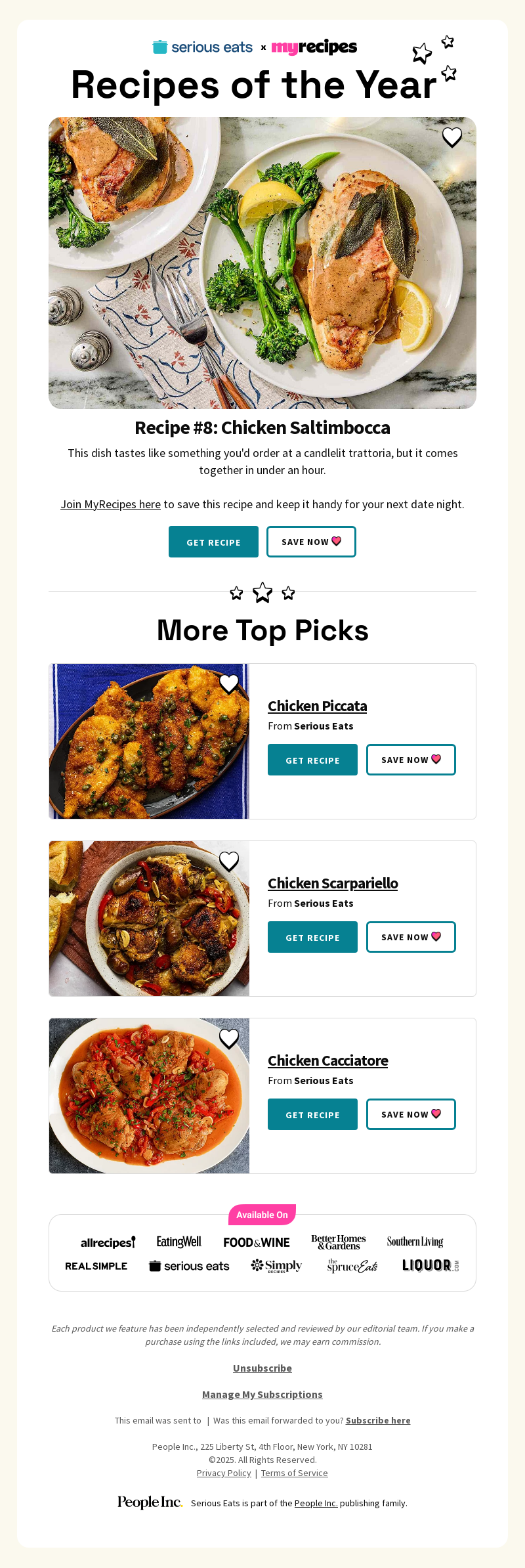Click the Serious Eats logo in header
The height and width of the screenshot is (1568, 525).
pyautogui.click(x=202, y=47)
